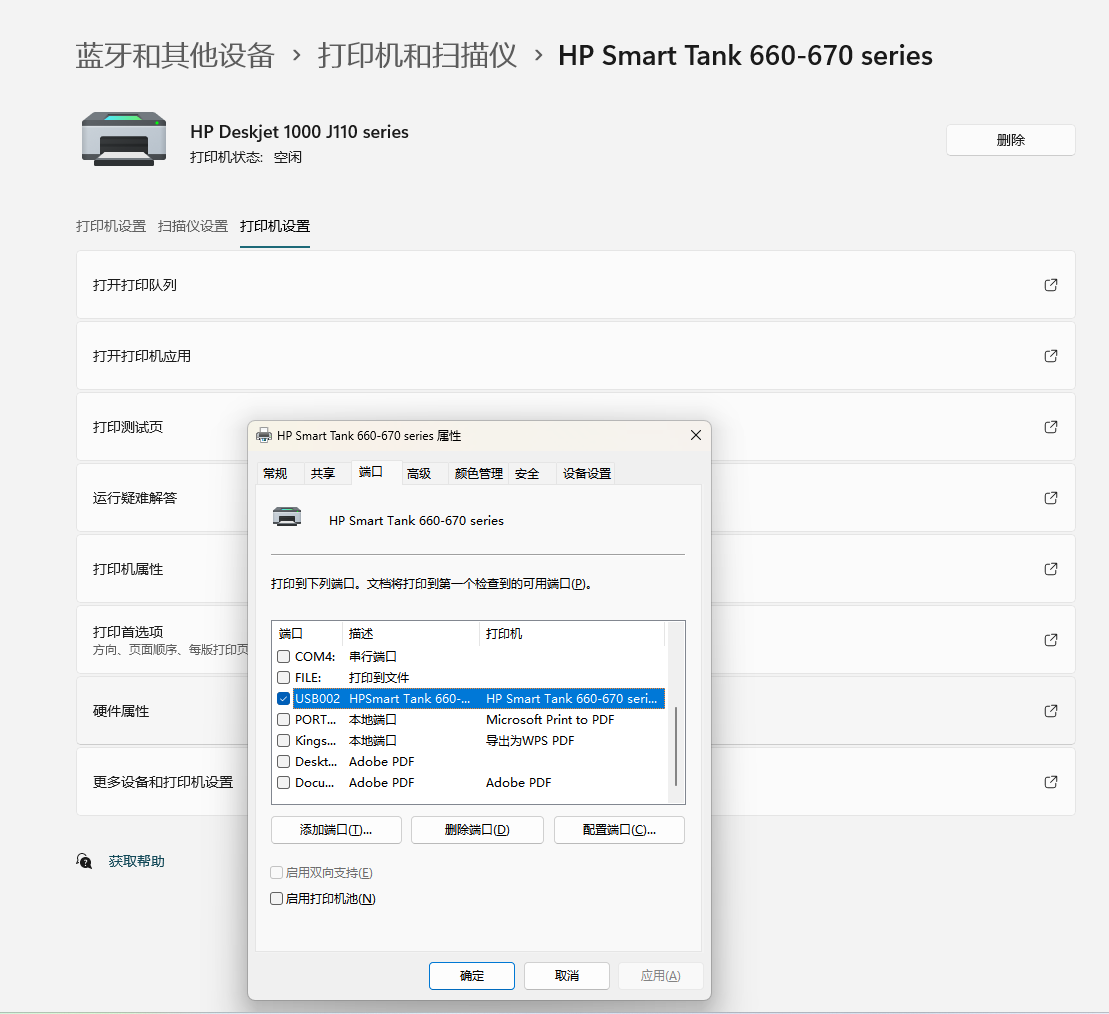This screenshot has width=1109, height=1014.
Task: Open the 设备设置 tab
Action: (x=587, y=473)
